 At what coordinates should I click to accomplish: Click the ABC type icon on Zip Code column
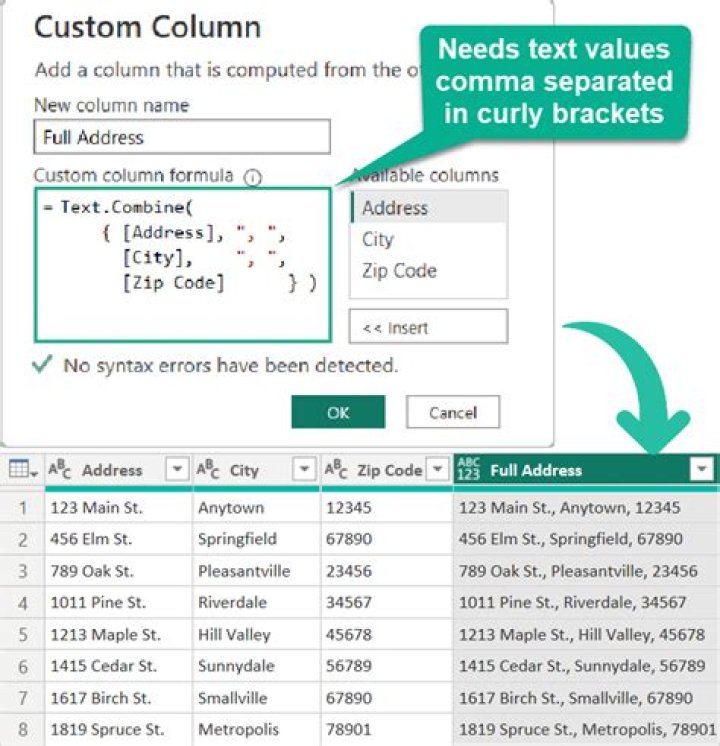click(x=337, y=469)
